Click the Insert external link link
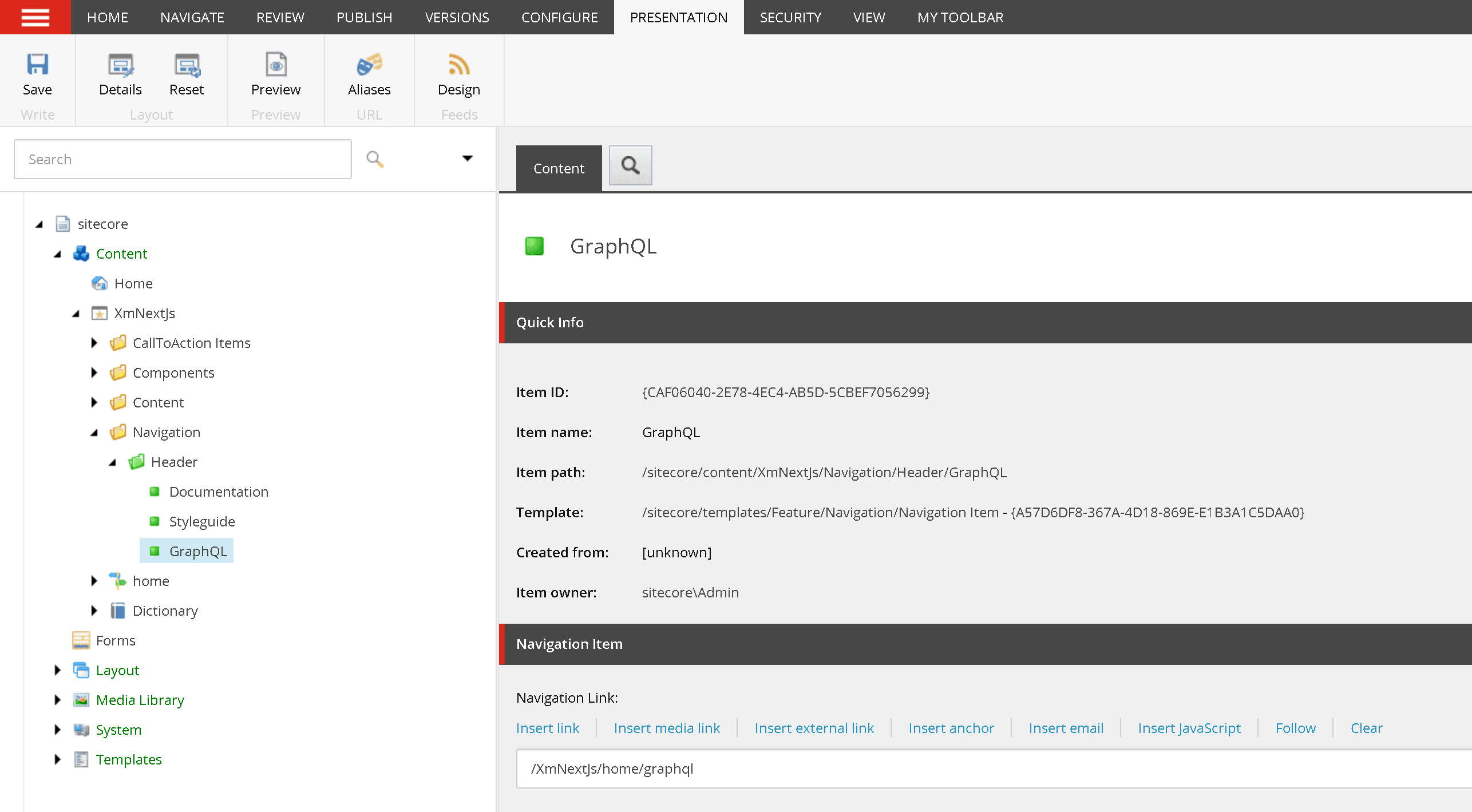The image size is (1472, 812). tap(814, 728)
